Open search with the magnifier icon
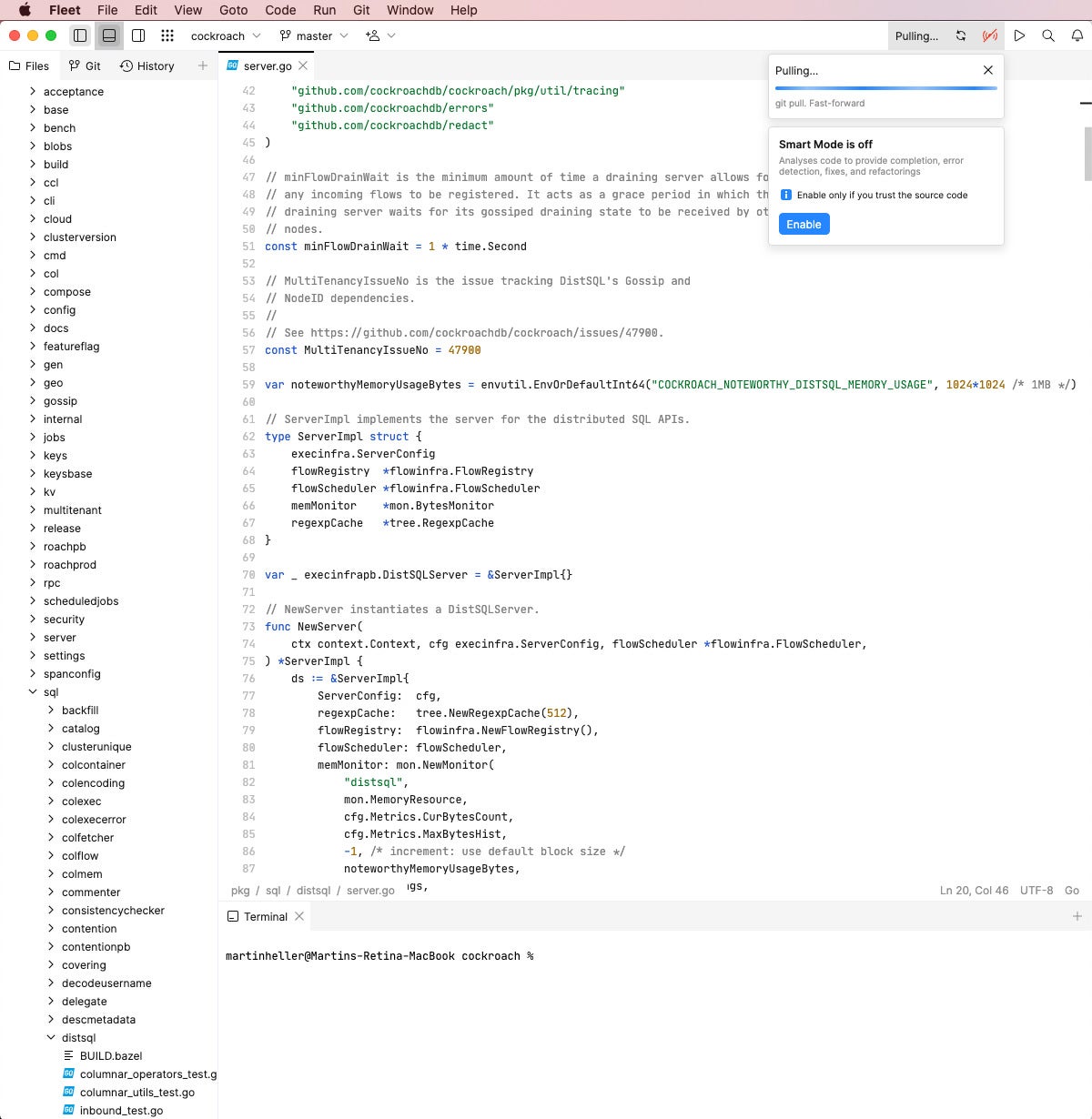 [x=1048, y=35]
